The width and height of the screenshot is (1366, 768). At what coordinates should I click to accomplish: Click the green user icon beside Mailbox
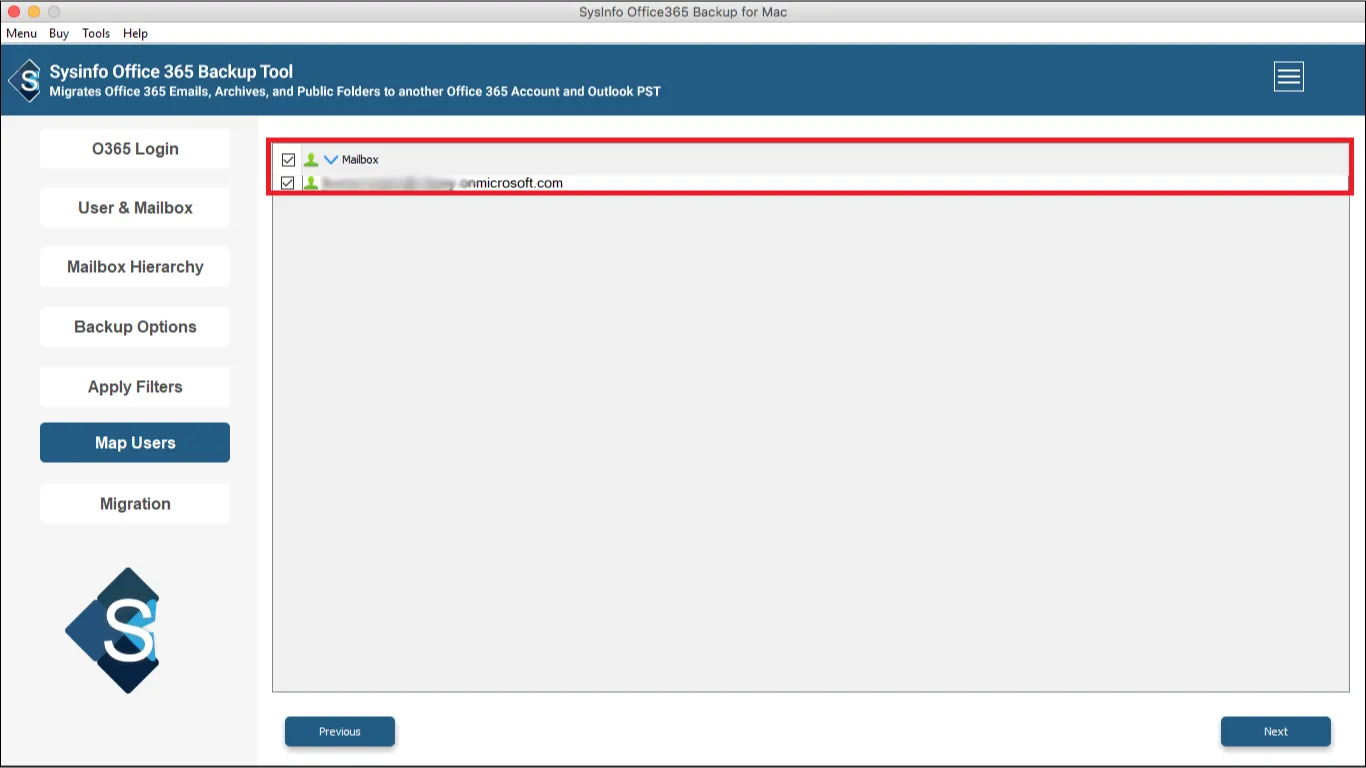point(311,160)
